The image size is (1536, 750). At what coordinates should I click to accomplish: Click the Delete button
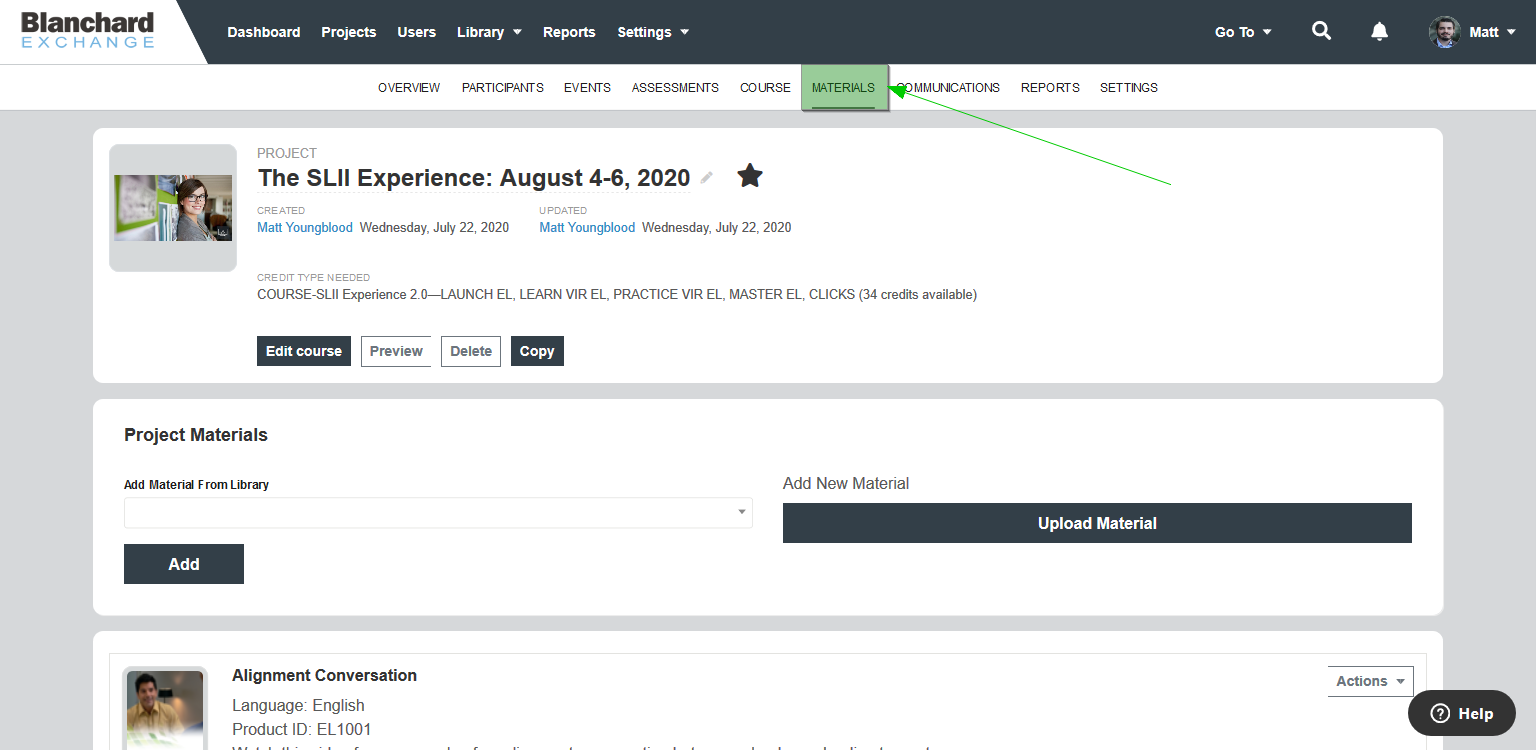click(471, 351)
